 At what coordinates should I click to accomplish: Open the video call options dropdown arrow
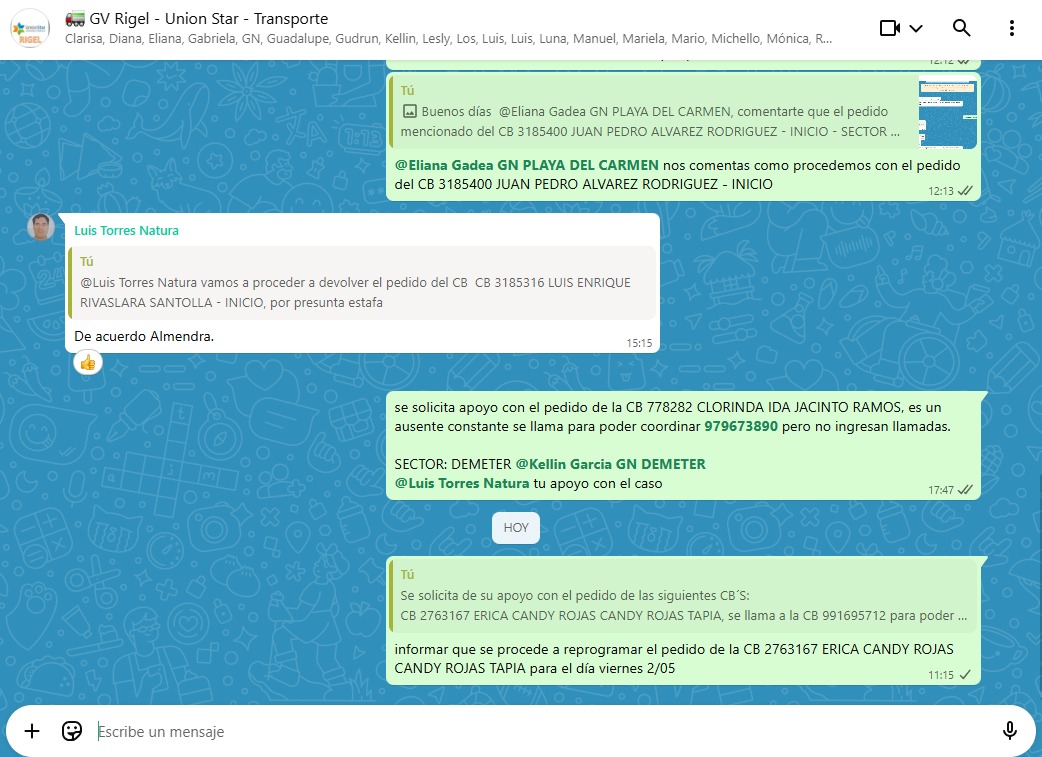[916, 28]
